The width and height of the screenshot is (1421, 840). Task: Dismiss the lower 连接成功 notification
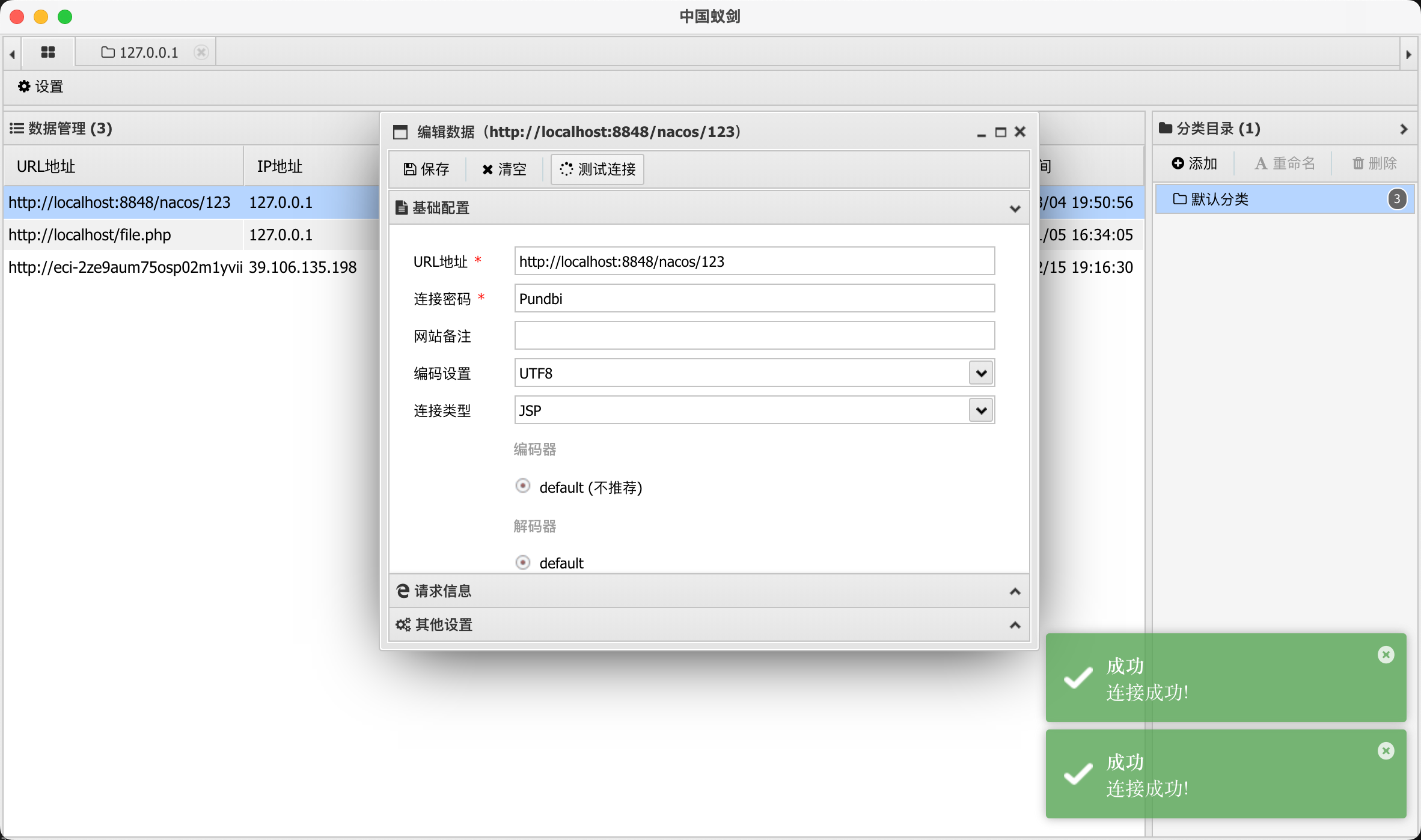point(1386,751)
